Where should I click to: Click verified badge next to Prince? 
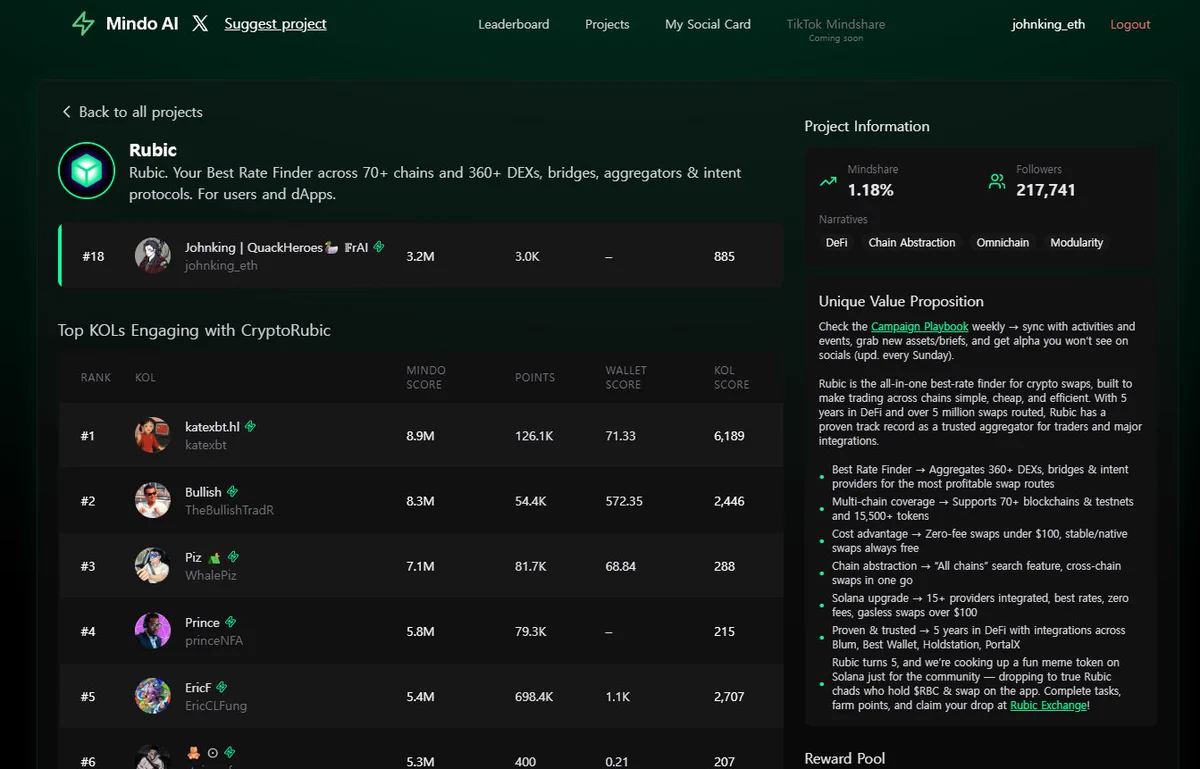(x=230, y=622)
